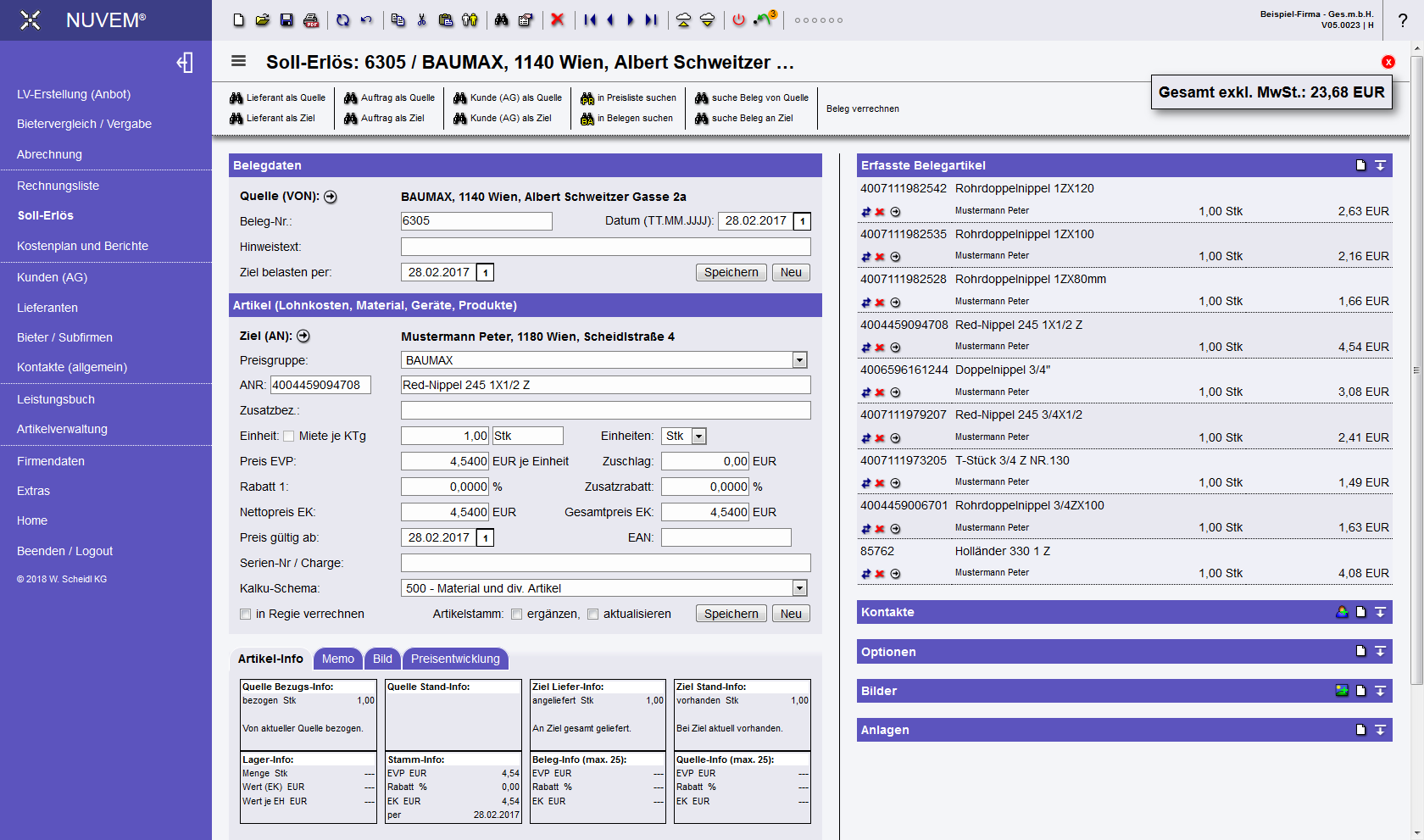Click 'Beleg verrechnen' link
This screenshot has width=1424, height=840.
point(863,108)
